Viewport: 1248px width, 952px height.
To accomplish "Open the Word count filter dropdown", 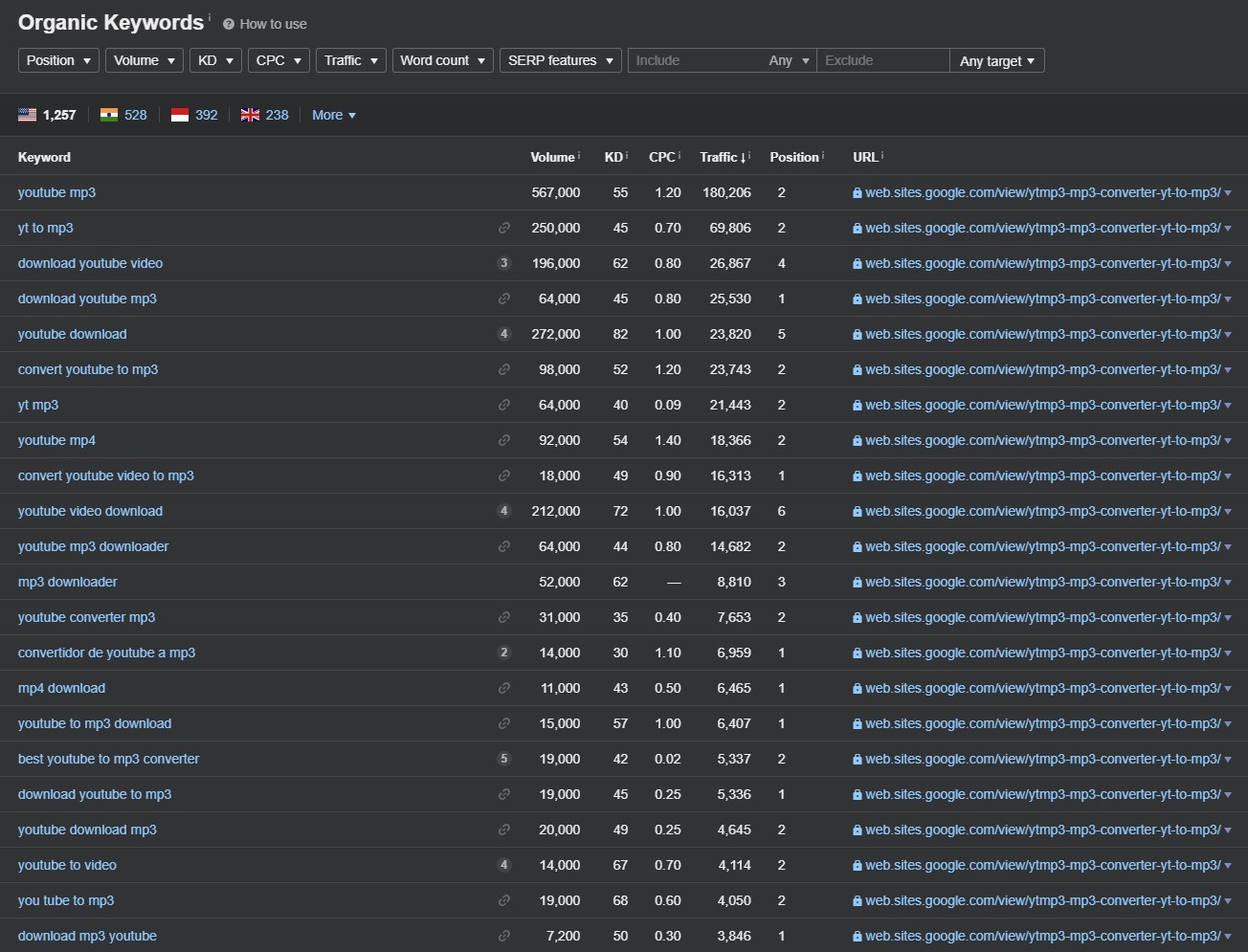I will coord(443,60).
